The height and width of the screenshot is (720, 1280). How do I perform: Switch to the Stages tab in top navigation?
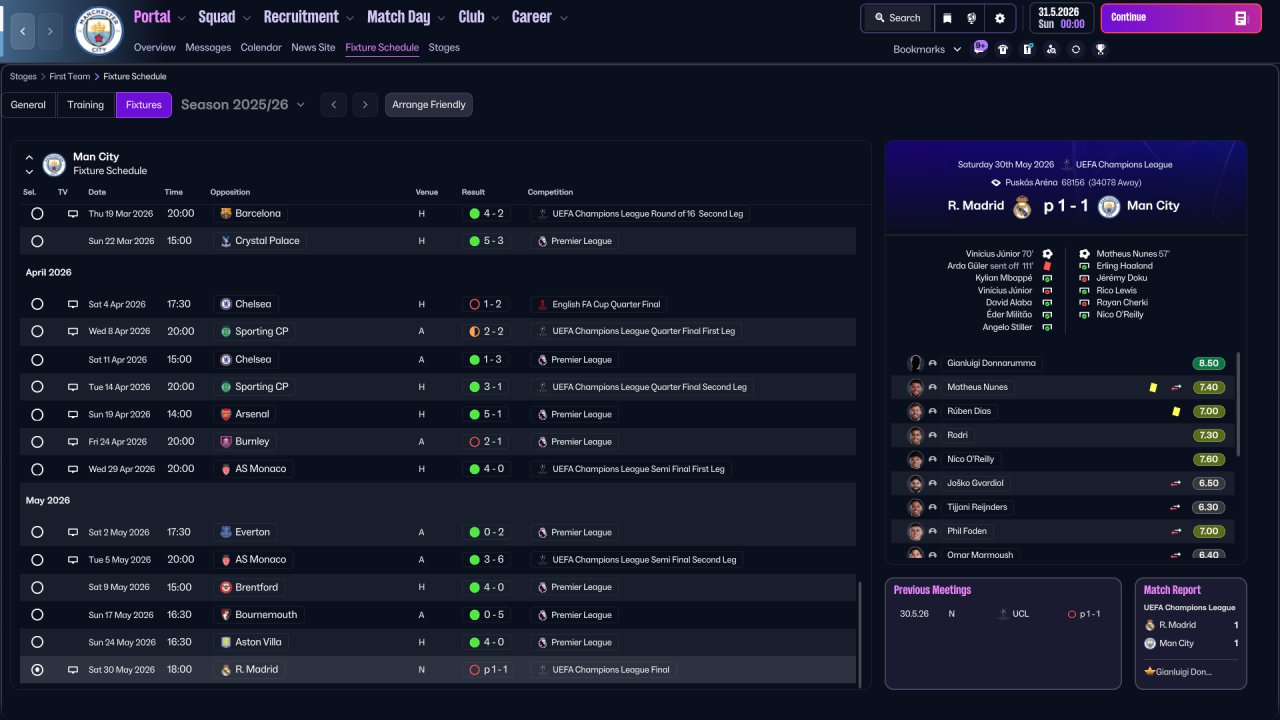444,47
